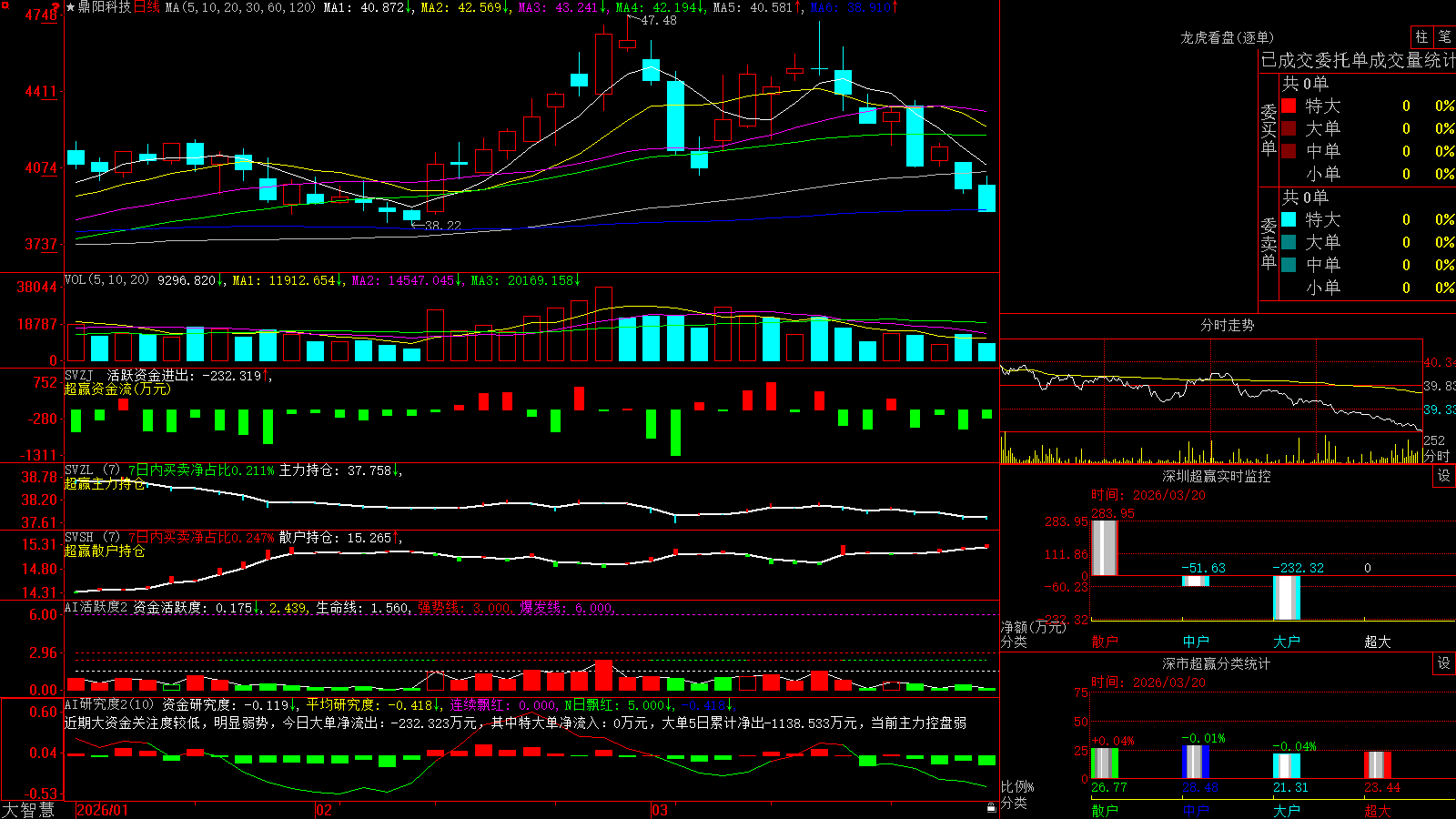Click the 4748 price axis label
This screenshot has width=1456, height=819.
(x=40, y=15)
